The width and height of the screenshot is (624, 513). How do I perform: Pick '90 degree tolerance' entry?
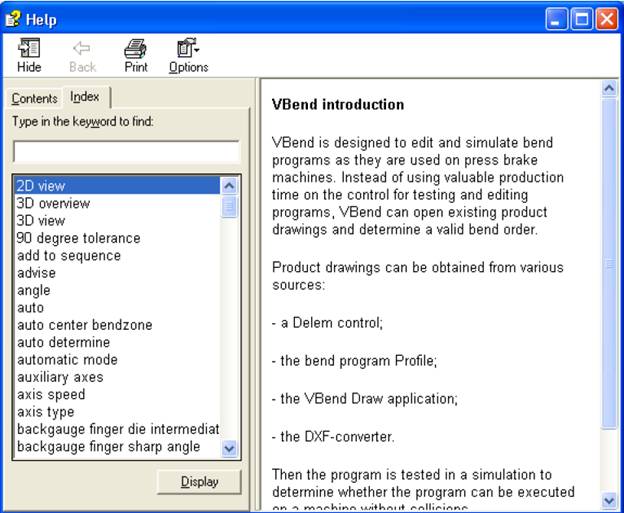click(117, 238)
